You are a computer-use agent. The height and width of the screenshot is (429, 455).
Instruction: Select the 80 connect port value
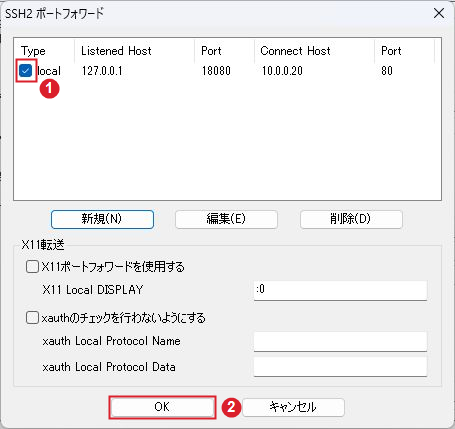coord(387,71)
